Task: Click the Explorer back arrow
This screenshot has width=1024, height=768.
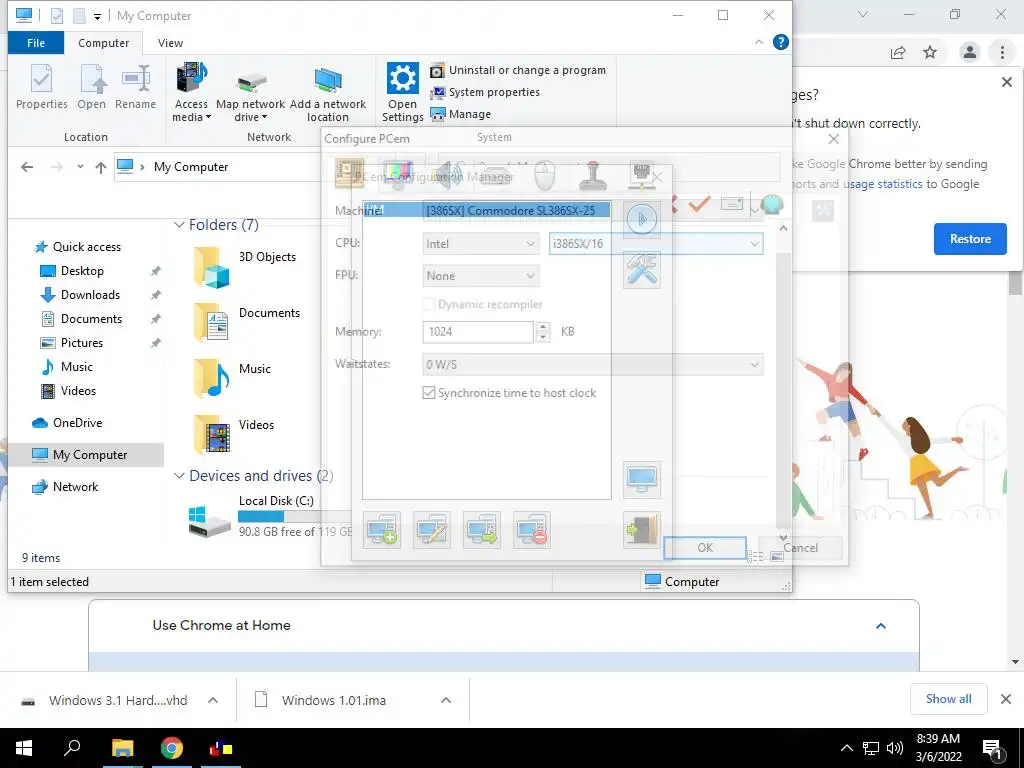Action: pos(27,167)
